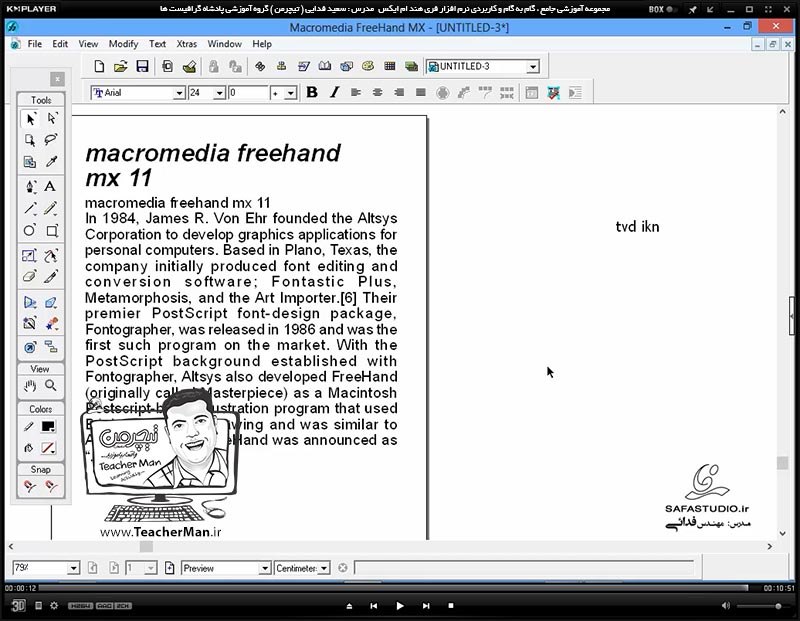Screen dimensions: 800x621
Task: Open the Preview mode dropdown
Action: (x=264, y=568)
